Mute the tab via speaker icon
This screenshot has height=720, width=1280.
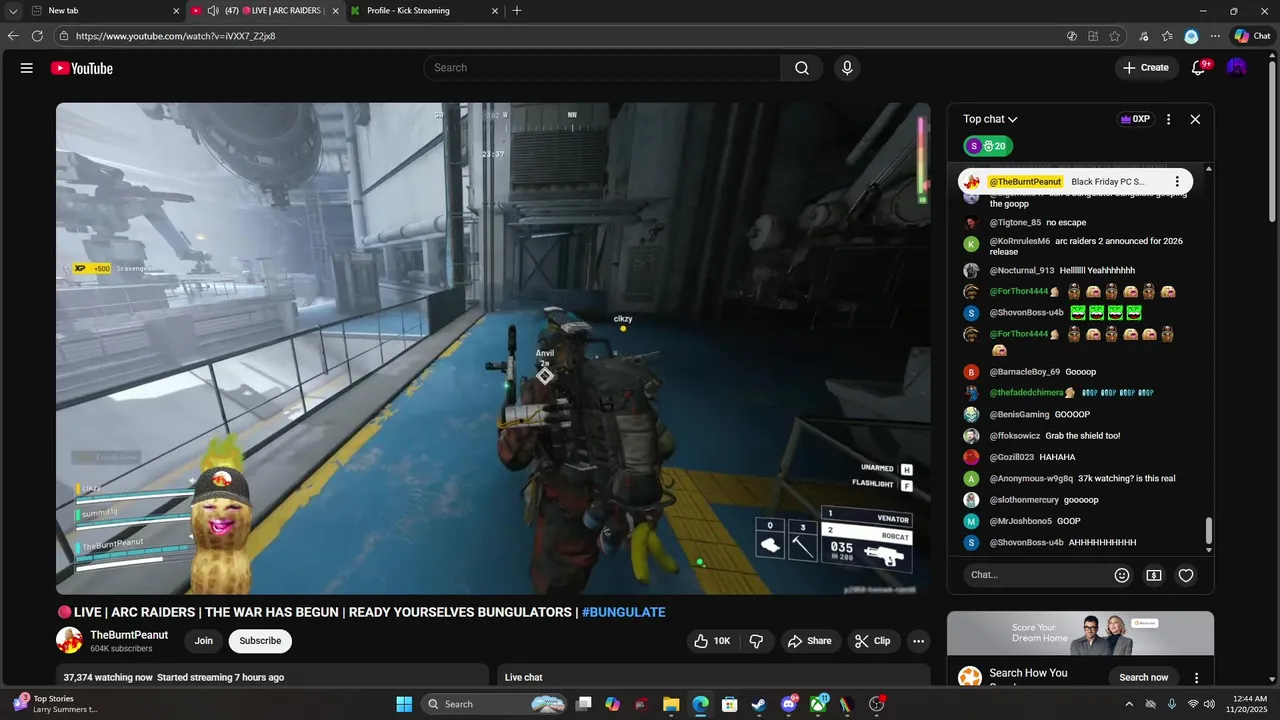point(213,11)
